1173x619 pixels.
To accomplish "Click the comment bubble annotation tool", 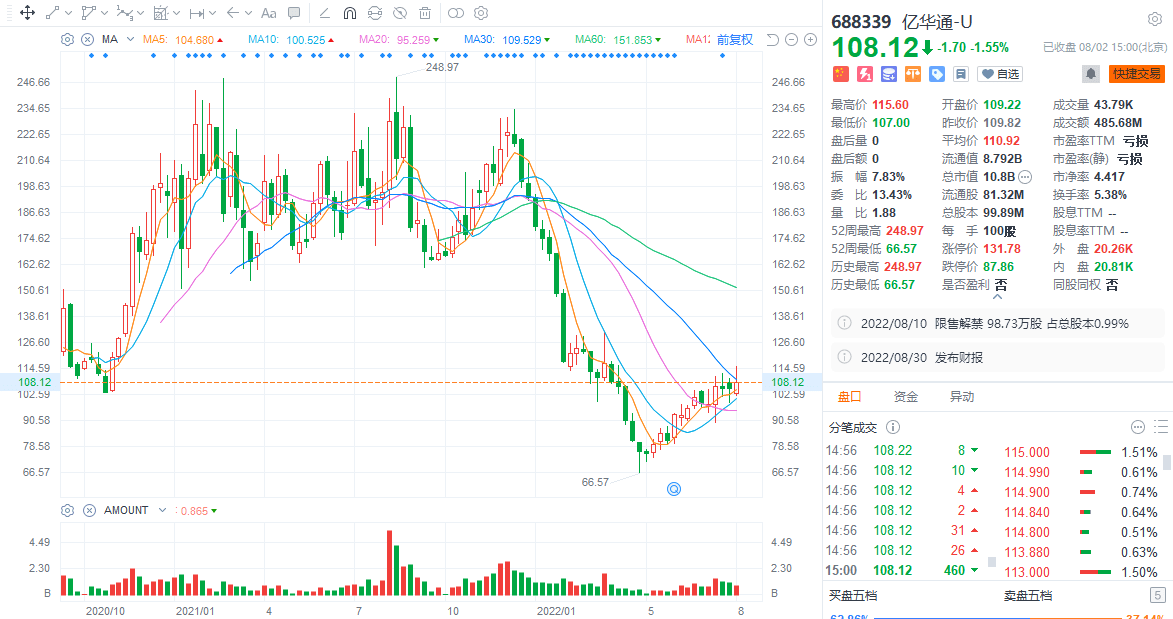I will click(294, 13).
